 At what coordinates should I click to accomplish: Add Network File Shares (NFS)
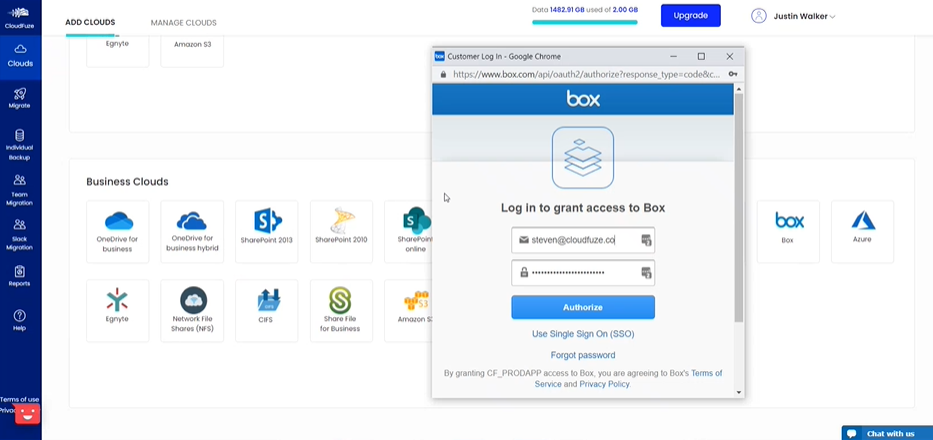[x=192, y=311]
